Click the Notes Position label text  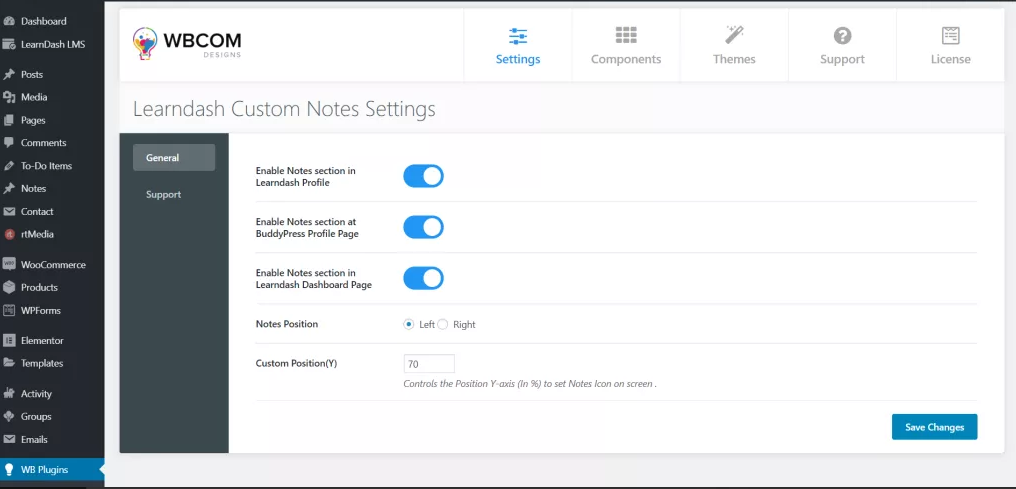[x=287, y=324]
